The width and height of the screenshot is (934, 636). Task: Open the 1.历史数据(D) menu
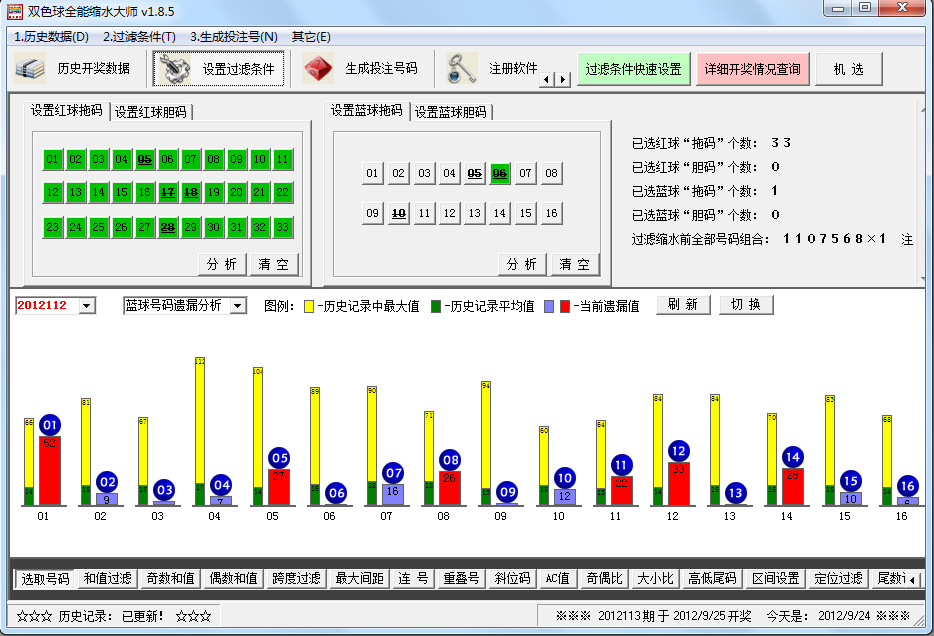coord(51,37)
